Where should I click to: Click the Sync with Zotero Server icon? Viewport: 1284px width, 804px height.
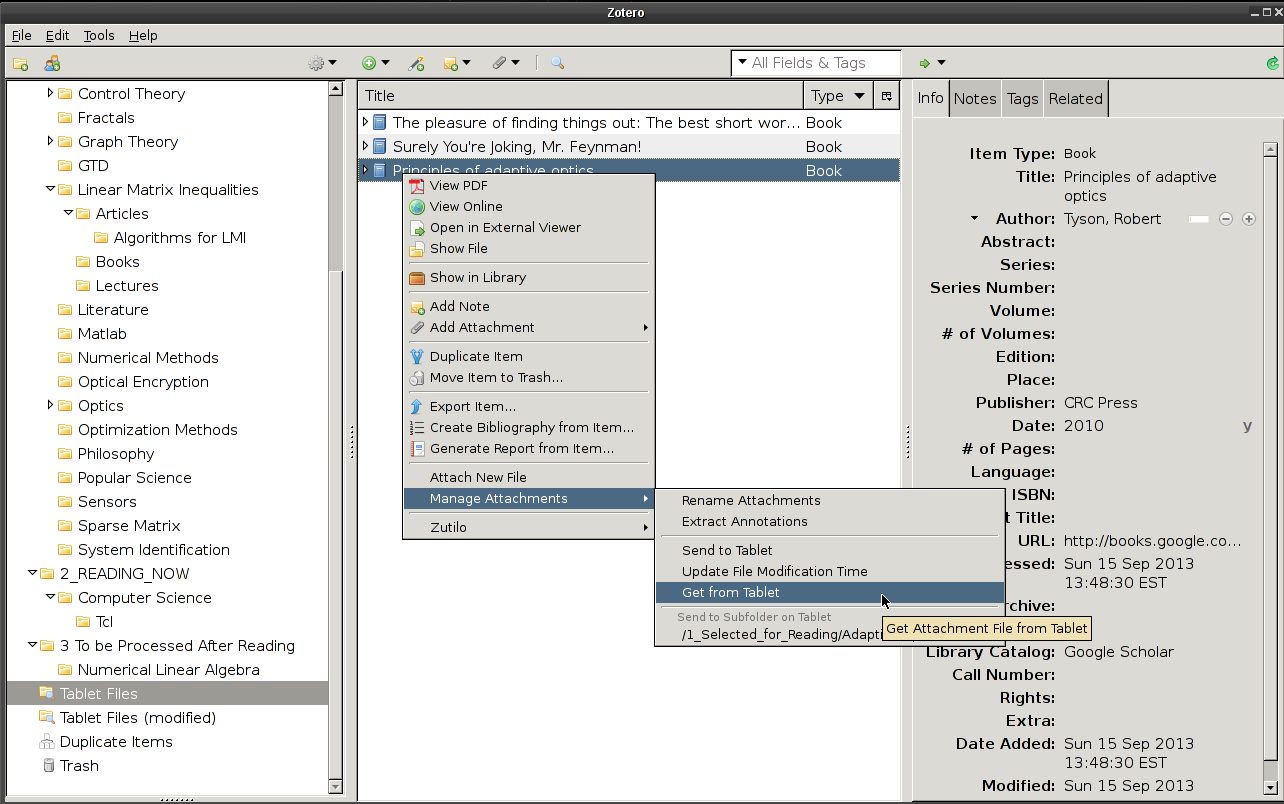click(1272, 63)
